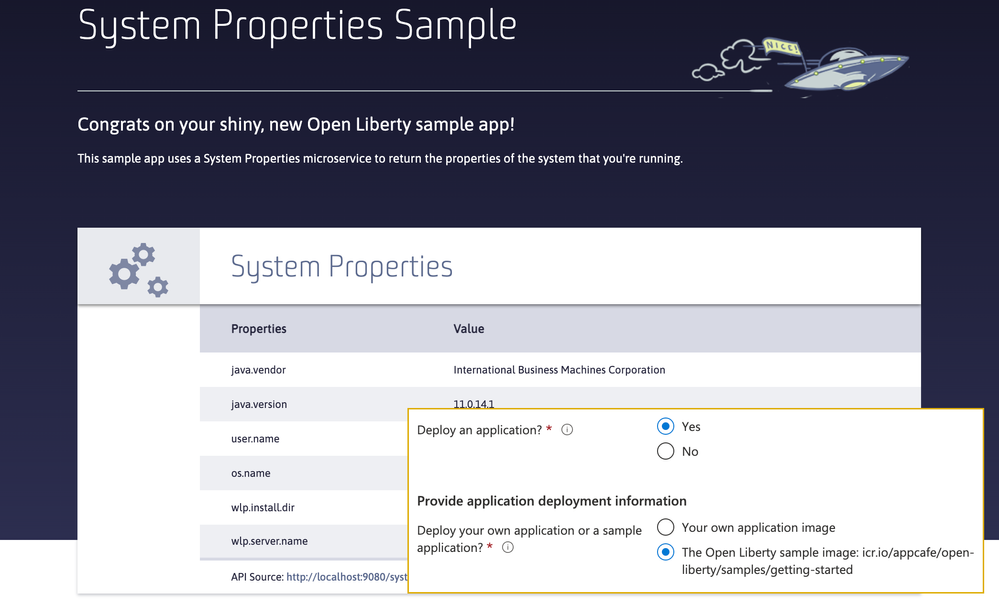Click the System Properties Sample page title

[x=297, y=25]
